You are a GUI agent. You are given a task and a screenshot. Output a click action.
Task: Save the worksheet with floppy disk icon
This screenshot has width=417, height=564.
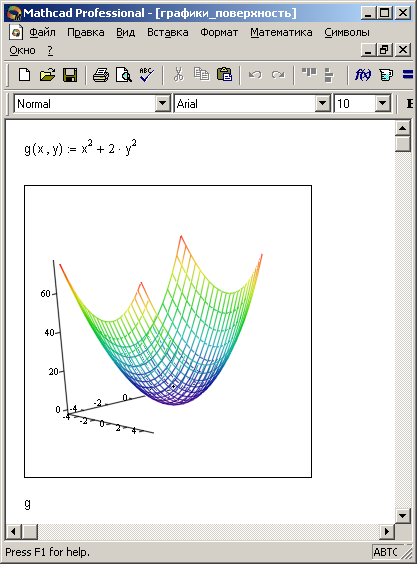click(x=70, y=75)
